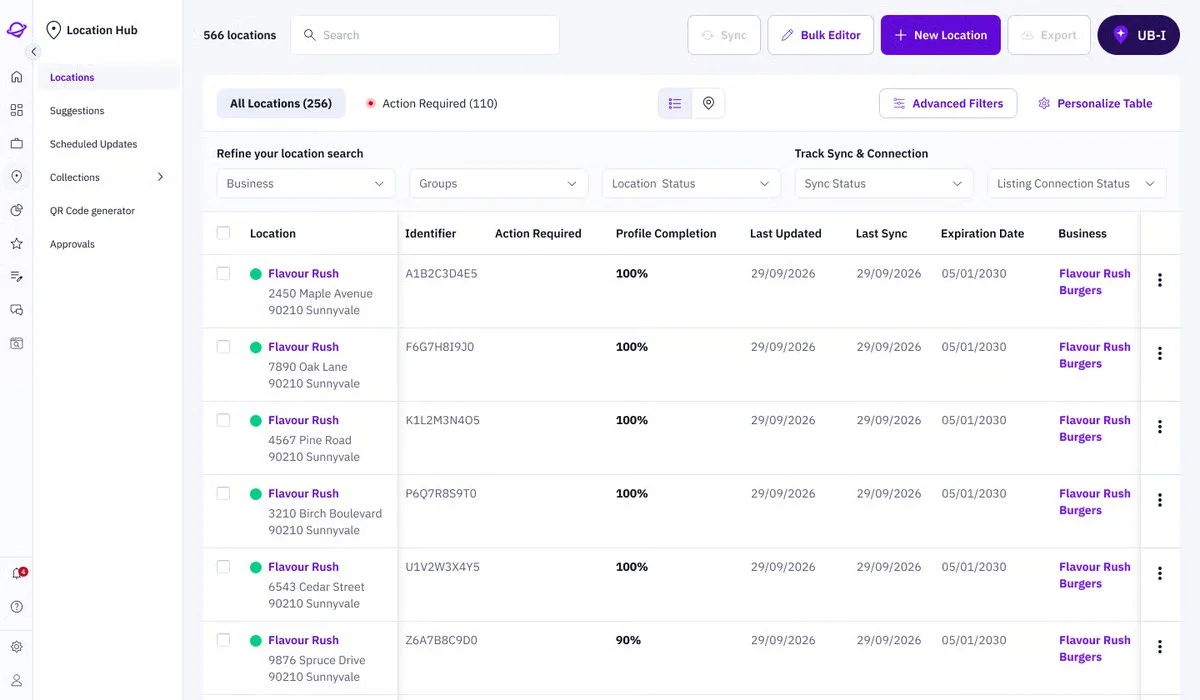Switch to All Locations (256) tab
Viewport: 1200px width, 700px height.
[x=281, y=103]
